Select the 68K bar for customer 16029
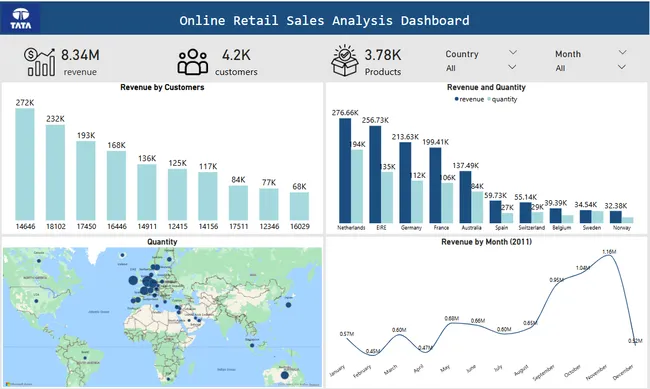The width and height of the screenshot is (650, 389). coord(299,206)
